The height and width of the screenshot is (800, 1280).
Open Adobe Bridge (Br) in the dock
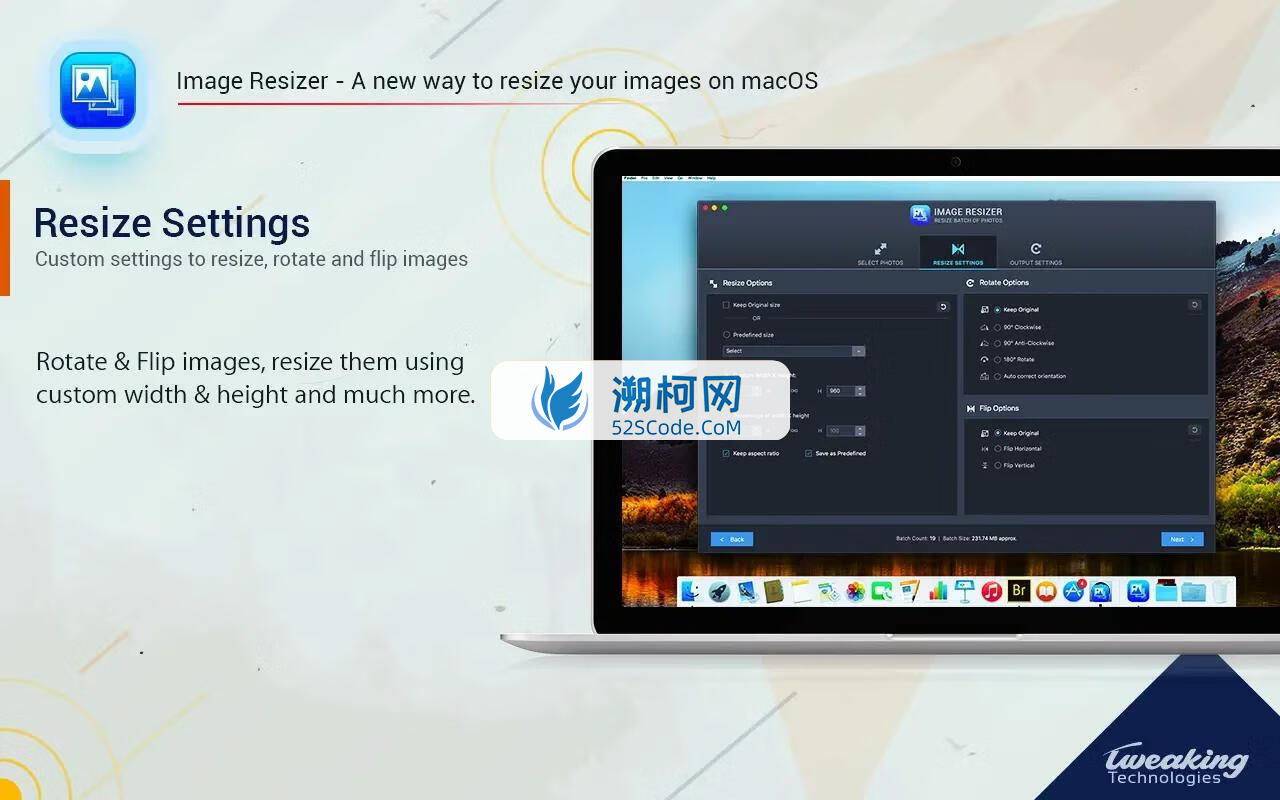[1019, 591]
